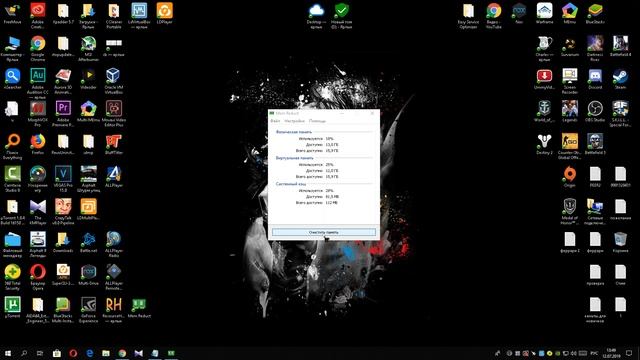Viewport: 640px width, 360px height.
Task: Select the GeForce Experience icon
Action: coord(88,309)
